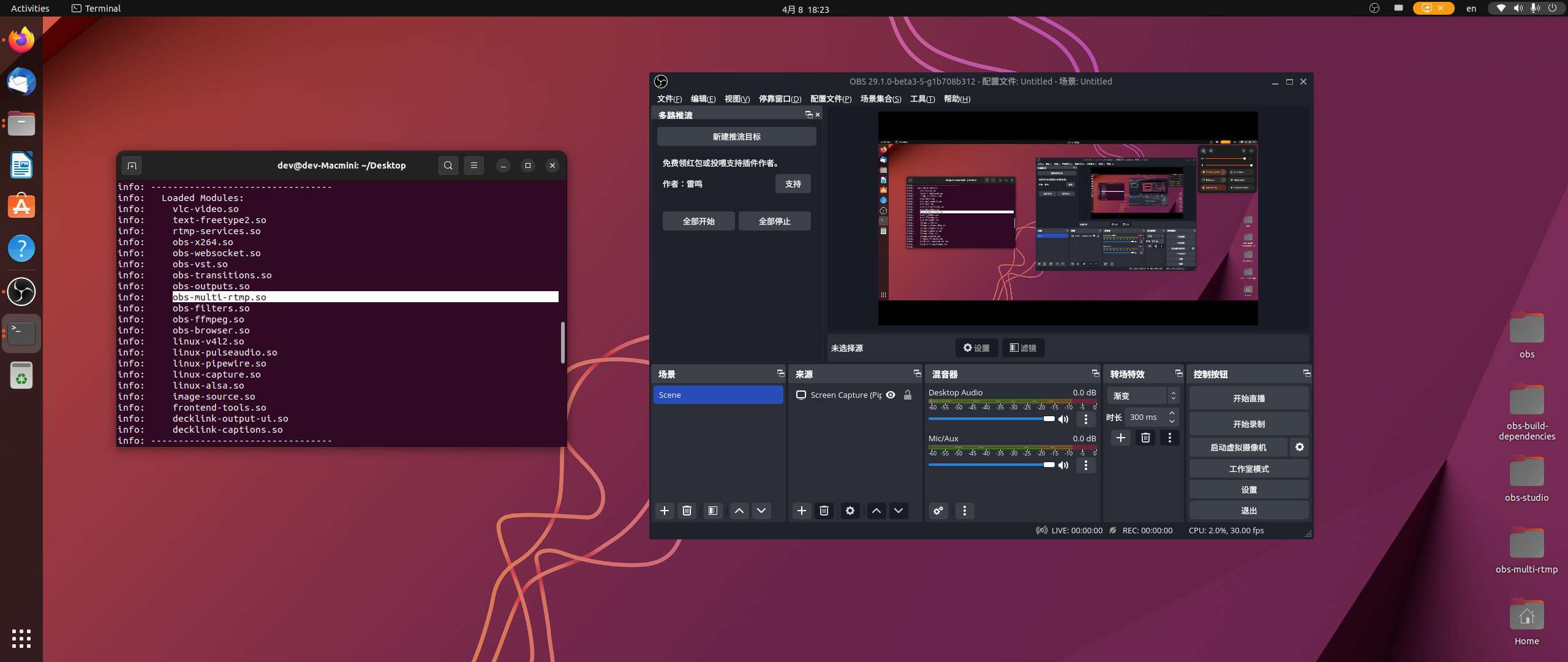The width and height of the screenshot is (1568, 662).
Task: Open source properties gear icon
Action: tap(850, 511)
